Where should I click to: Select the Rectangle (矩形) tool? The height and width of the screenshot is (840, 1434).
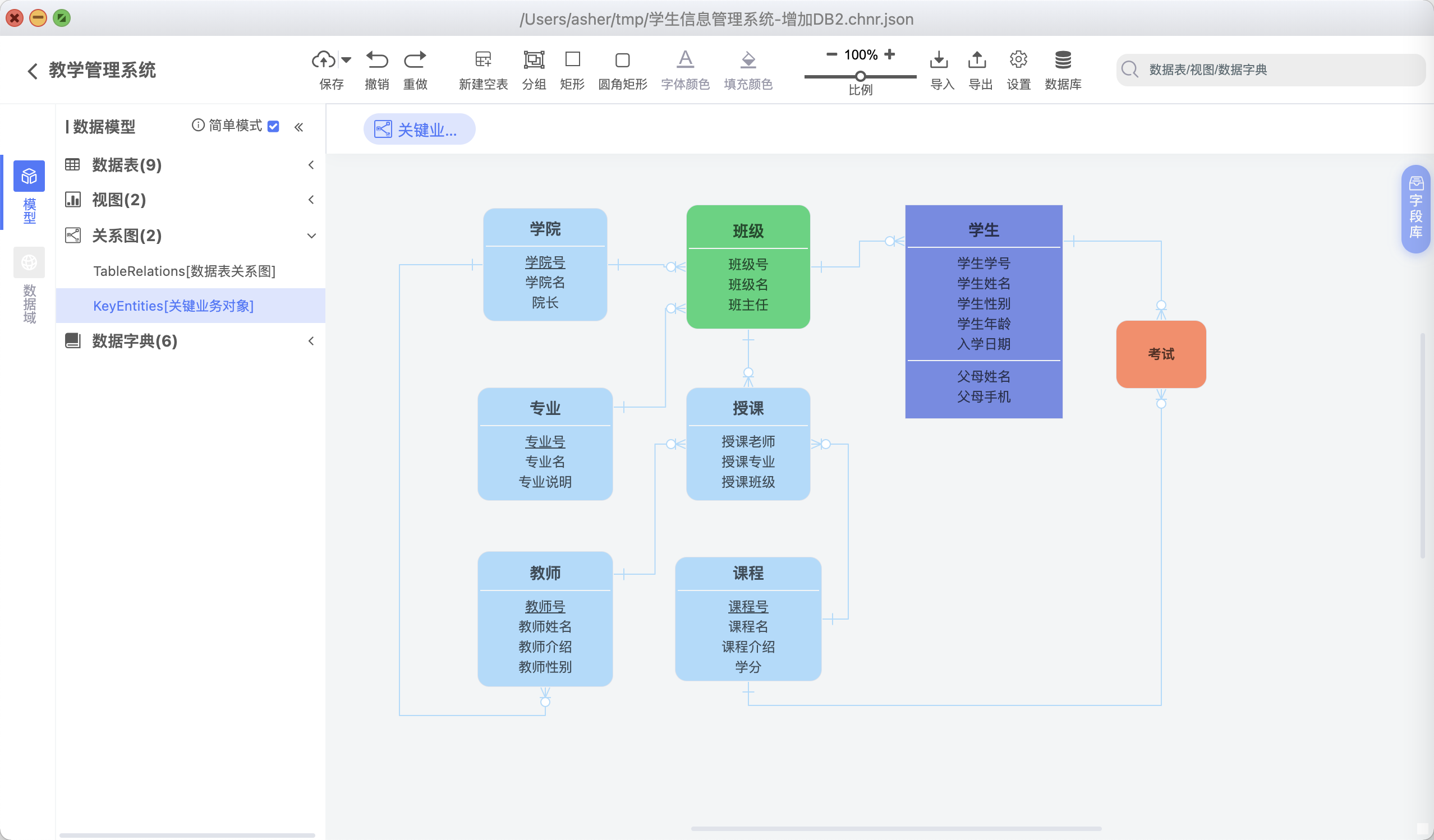click(x=572, y=59)
